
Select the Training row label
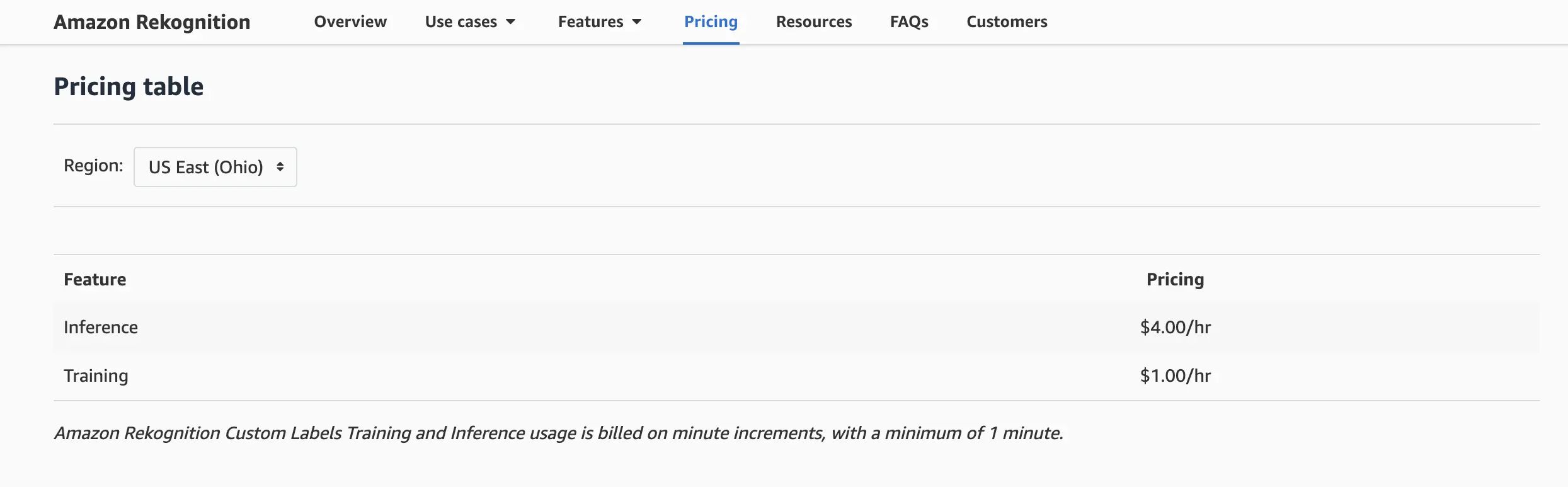(96, 375)
